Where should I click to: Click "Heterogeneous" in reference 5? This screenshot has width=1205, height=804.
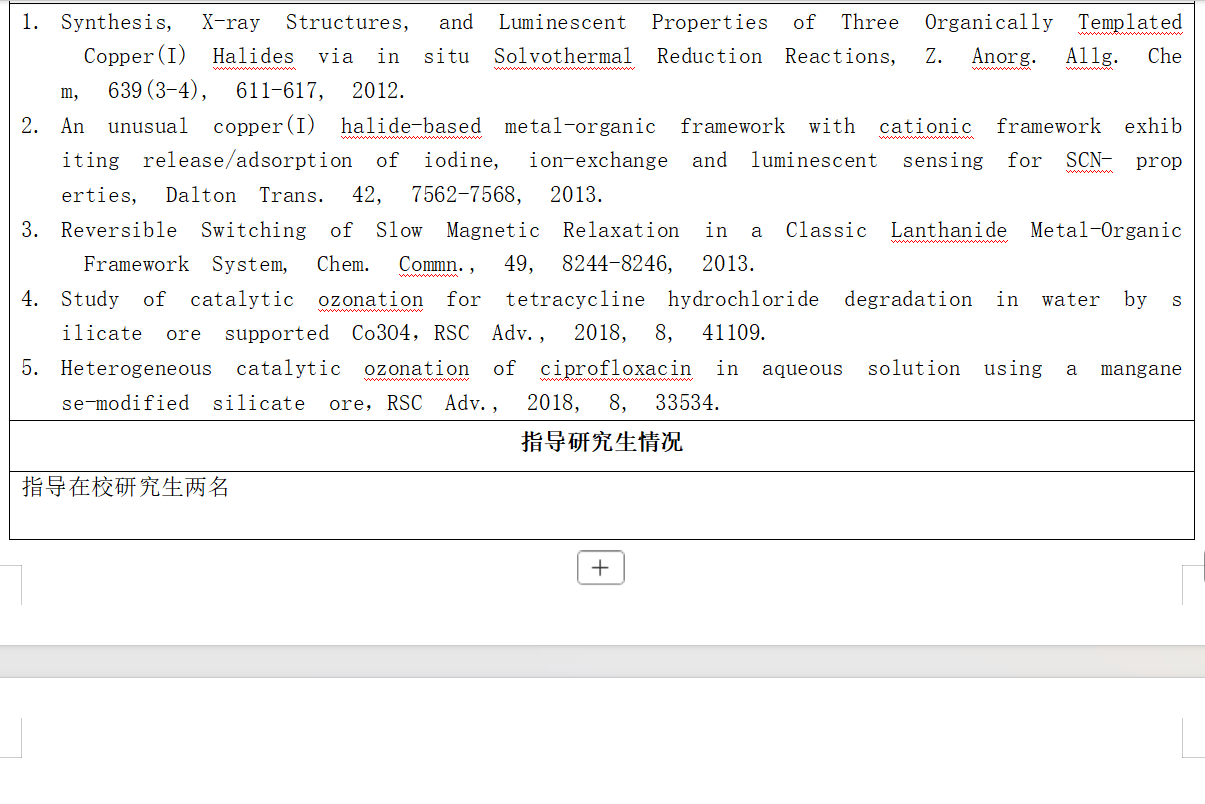137,369
